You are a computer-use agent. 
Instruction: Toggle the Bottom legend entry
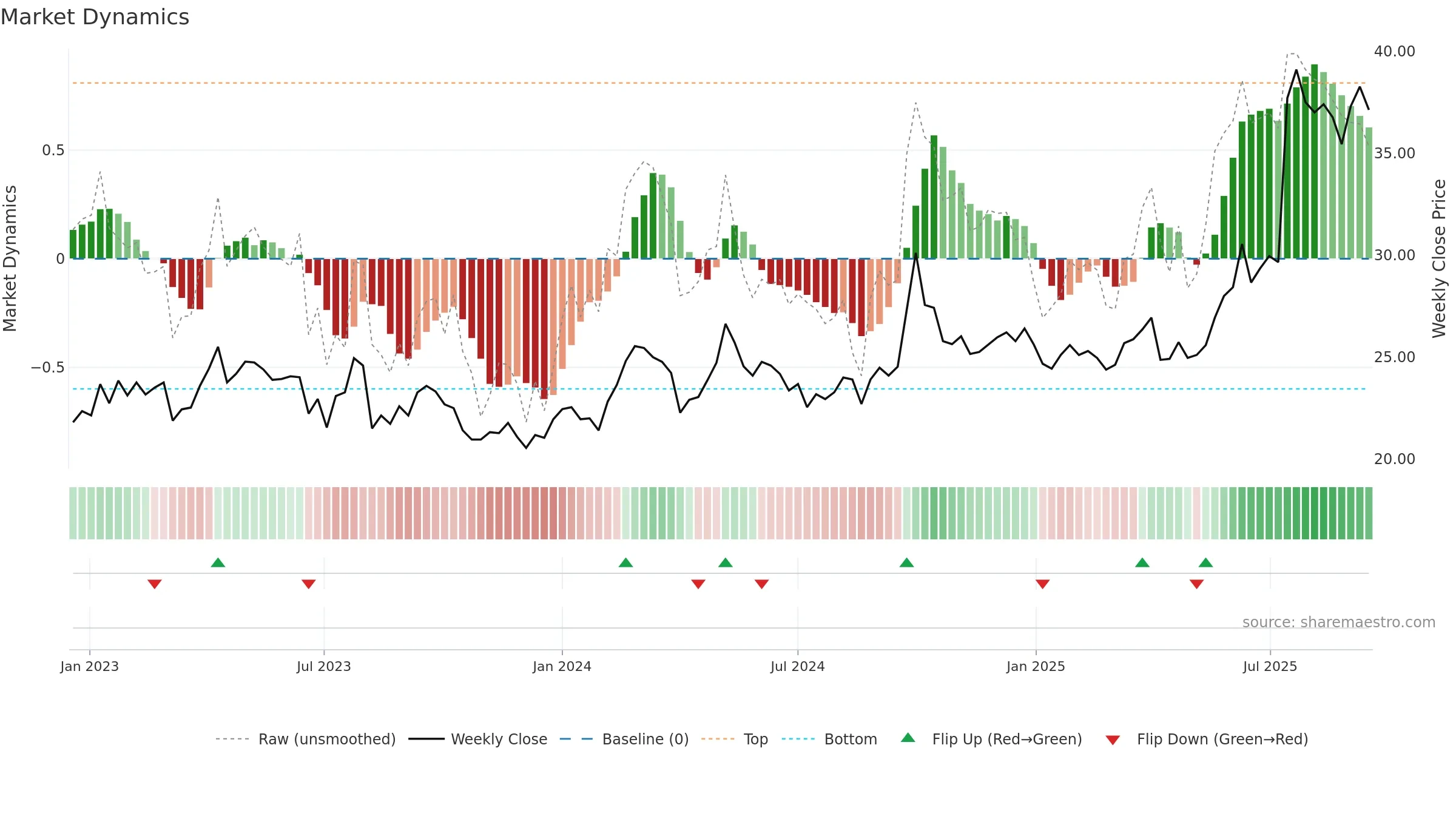(x=829, y=739)
